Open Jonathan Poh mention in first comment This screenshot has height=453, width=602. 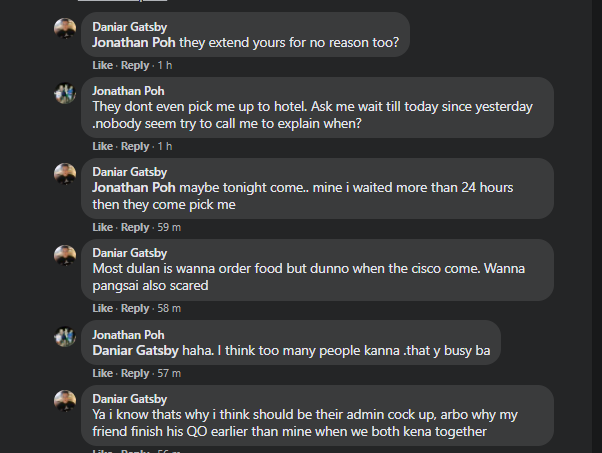click(134, 43)
